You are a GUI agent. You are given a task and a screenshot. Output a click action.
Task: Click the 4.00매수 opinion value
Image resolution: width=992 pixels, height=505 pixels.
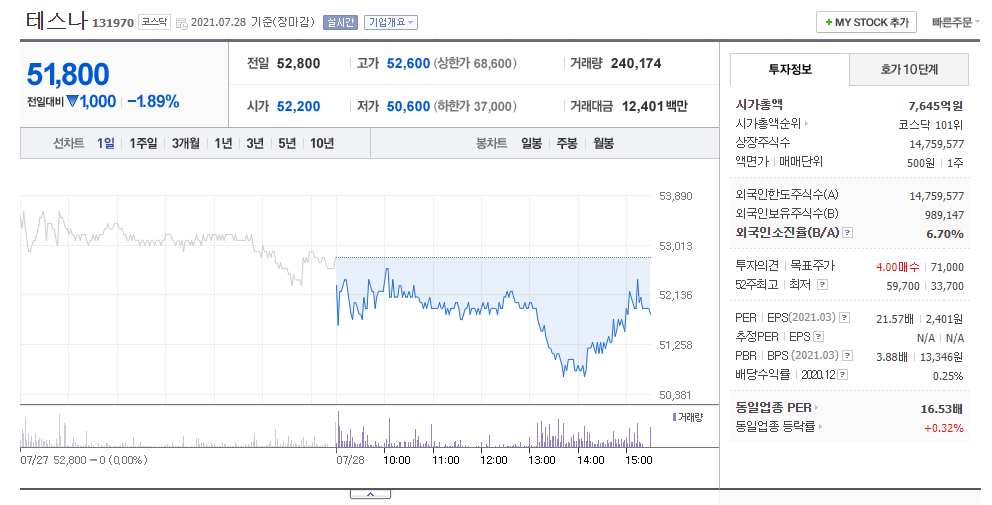coord(897,267)
